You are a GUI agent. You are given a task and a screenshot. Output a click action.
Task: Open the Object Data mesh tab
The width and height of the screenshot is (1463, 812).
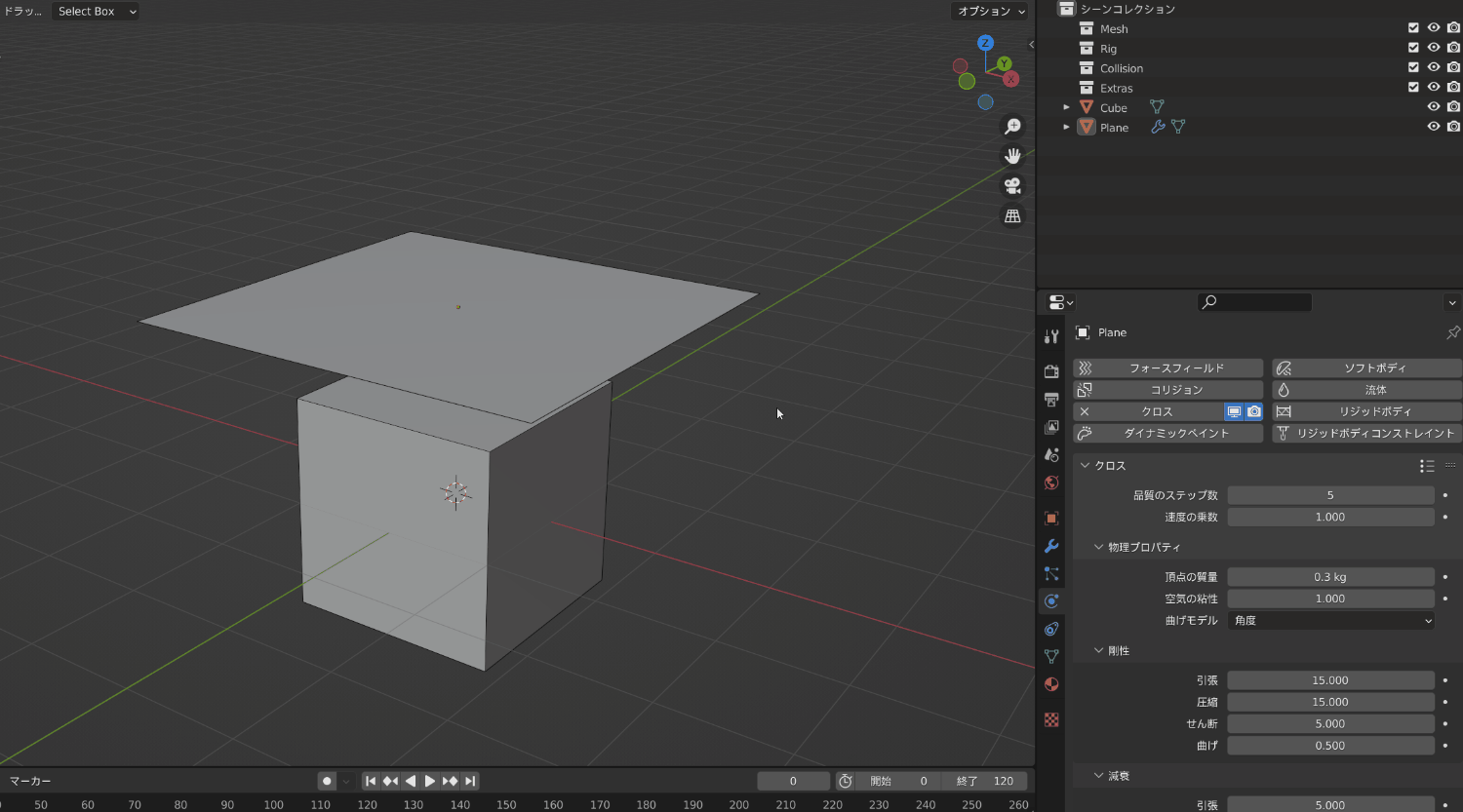[x=1051, y=656]
